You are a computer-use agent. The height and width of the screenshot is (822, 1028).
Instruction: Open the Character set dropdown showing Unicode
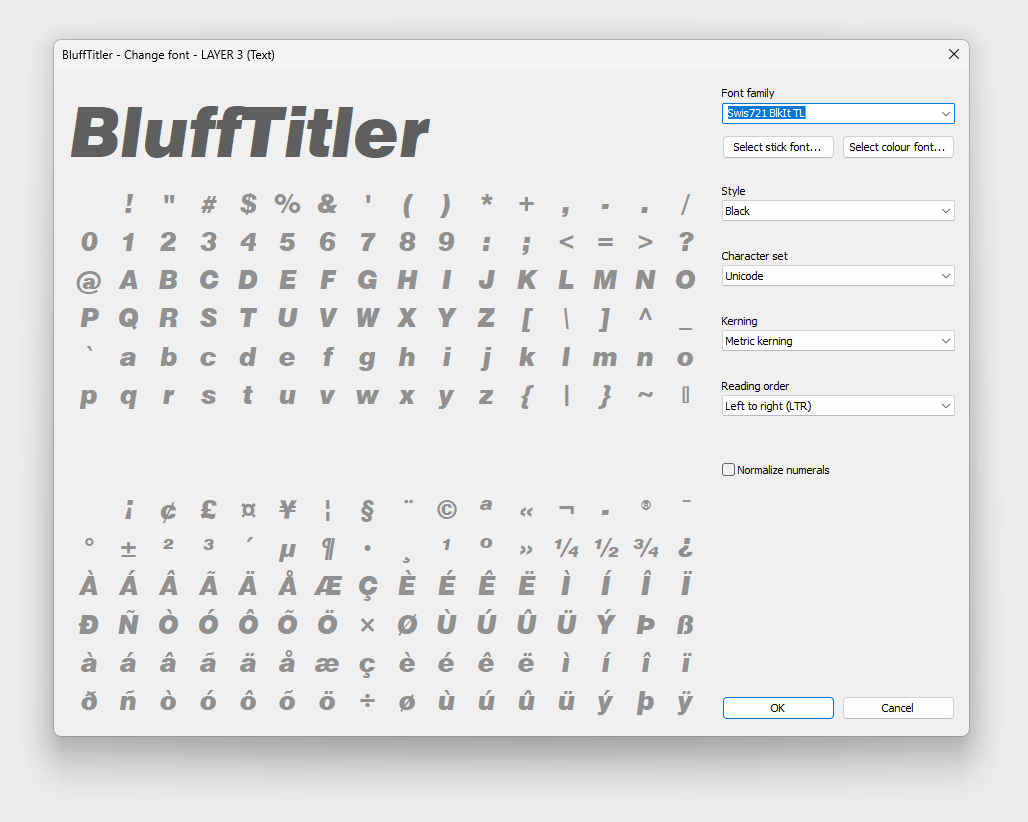tap(838, 276)
